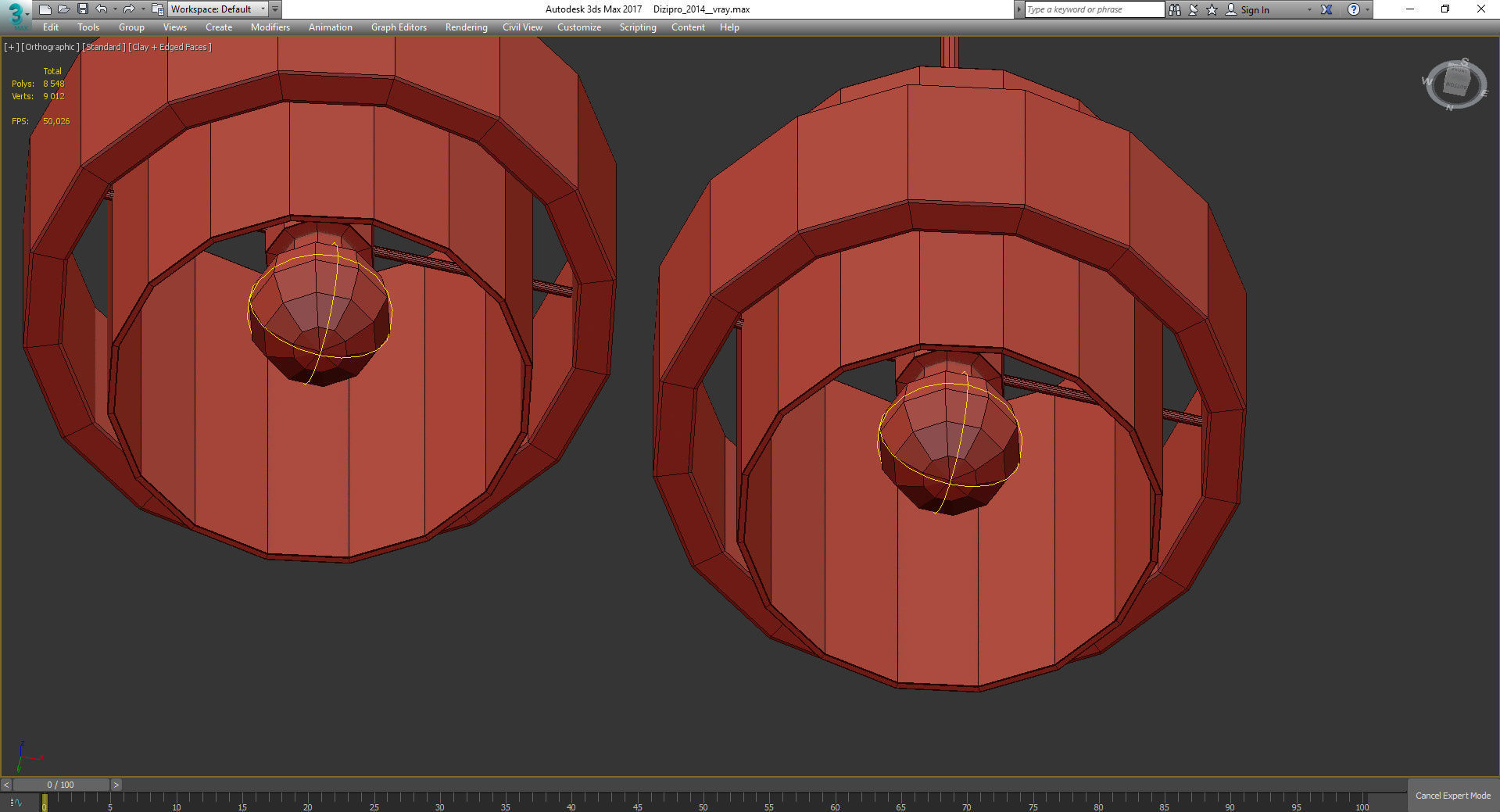This screenshot has width=1500, height=812.
Task: Open a file with the folder icon
Action: [64, 9]
